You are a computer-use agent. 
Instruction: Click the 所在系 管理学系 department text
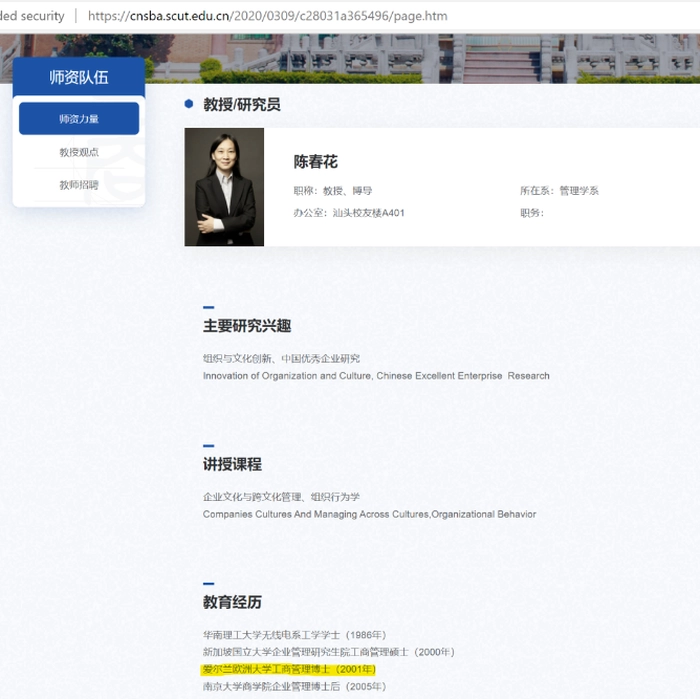tap(559, 190)
